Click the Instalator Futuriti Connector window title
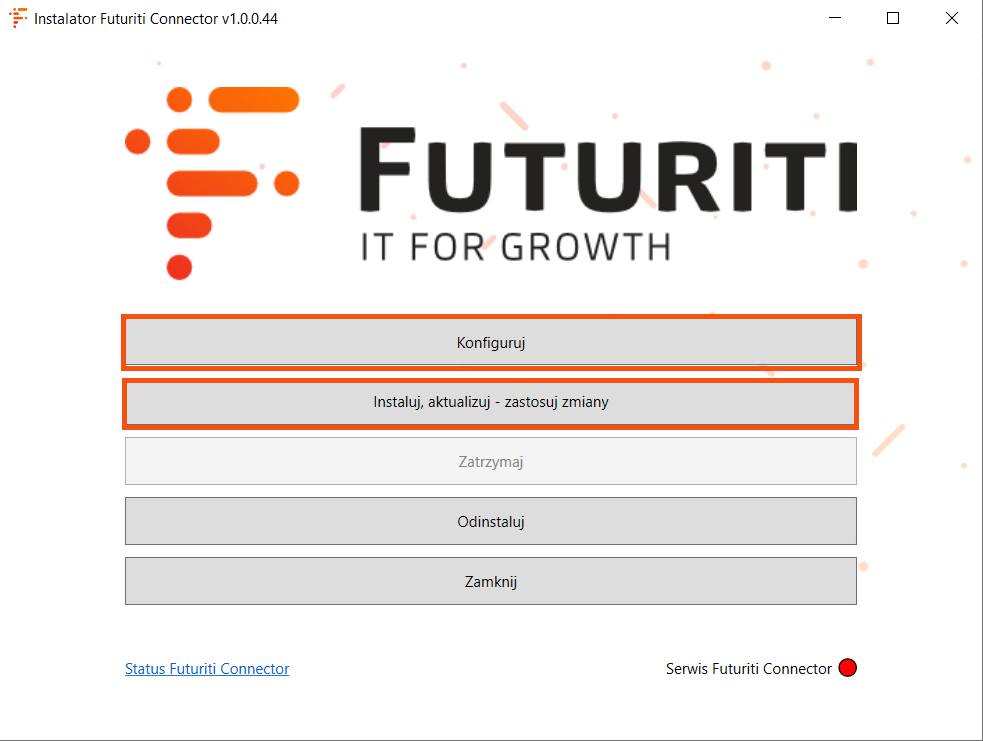The image size is (983, 741). 156,18
